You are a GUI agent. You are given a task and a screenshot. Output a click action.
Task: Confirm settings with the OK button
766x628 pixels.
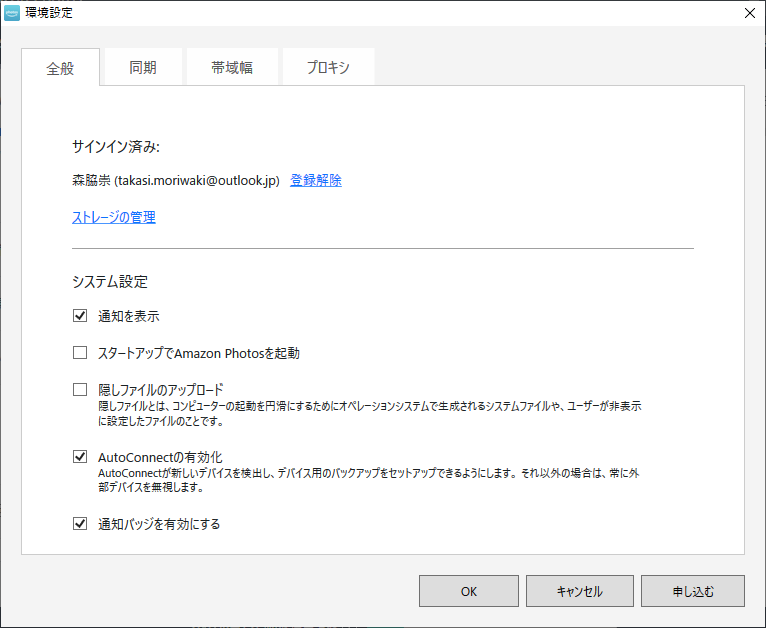coord(468,591)
